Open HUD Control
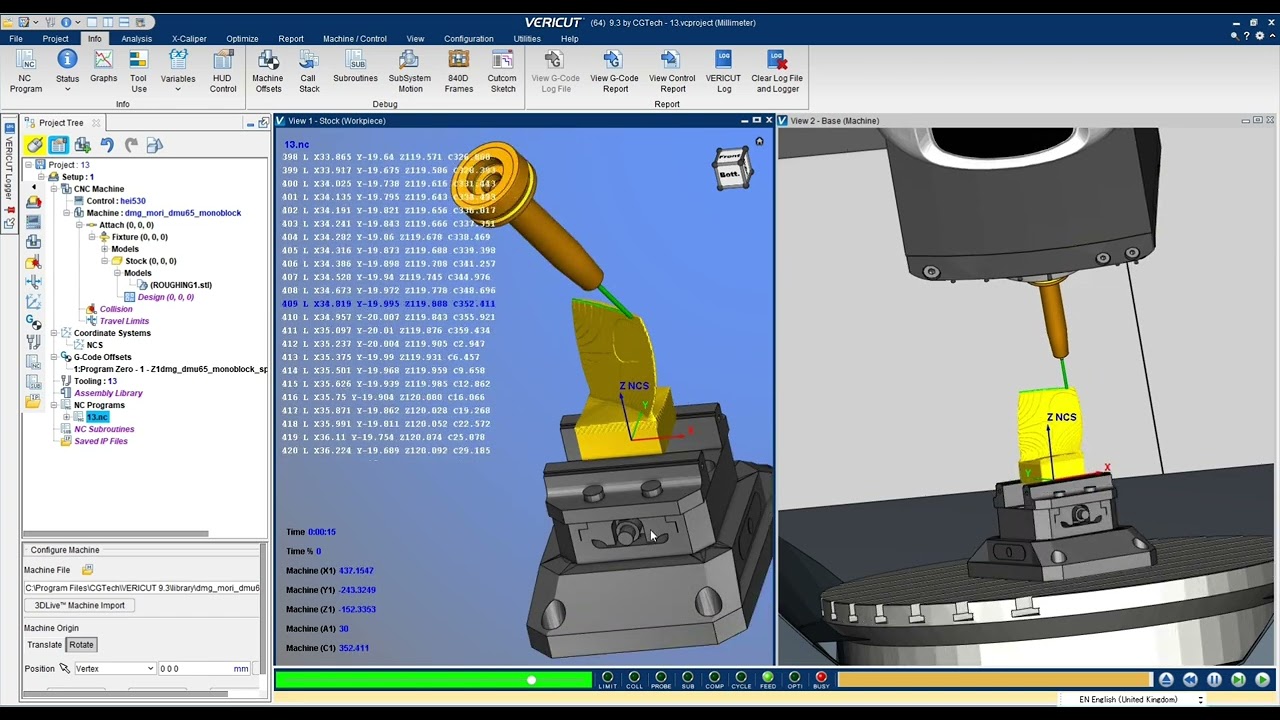1280x720 pixels. (222, 72)
